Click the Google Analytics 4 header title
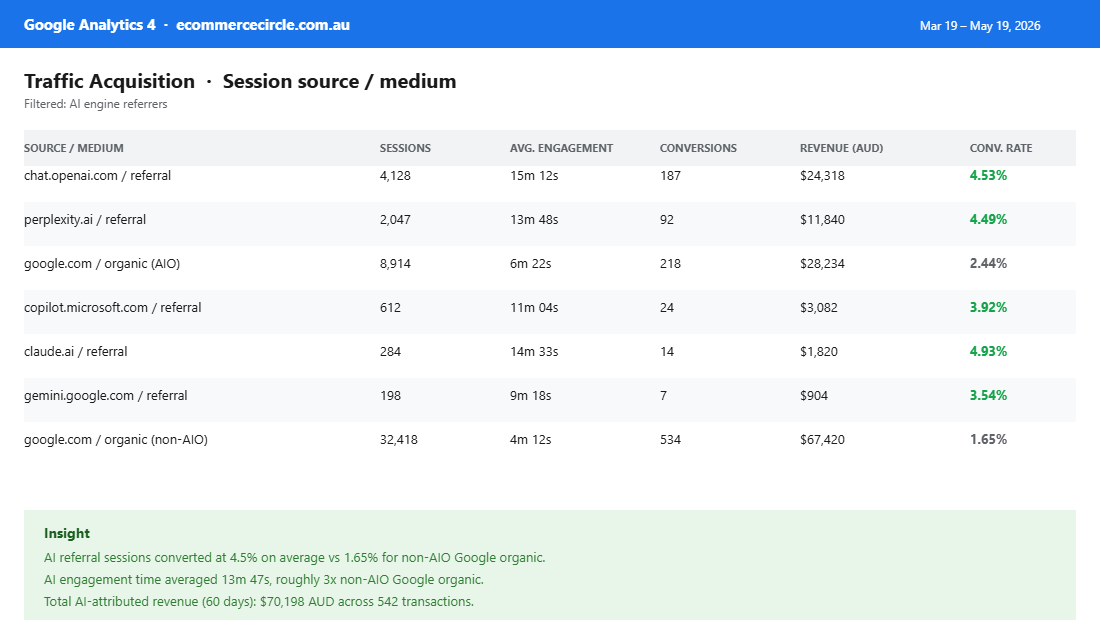Viewport: 1100px width, 640px height. (x=90, y=25)
